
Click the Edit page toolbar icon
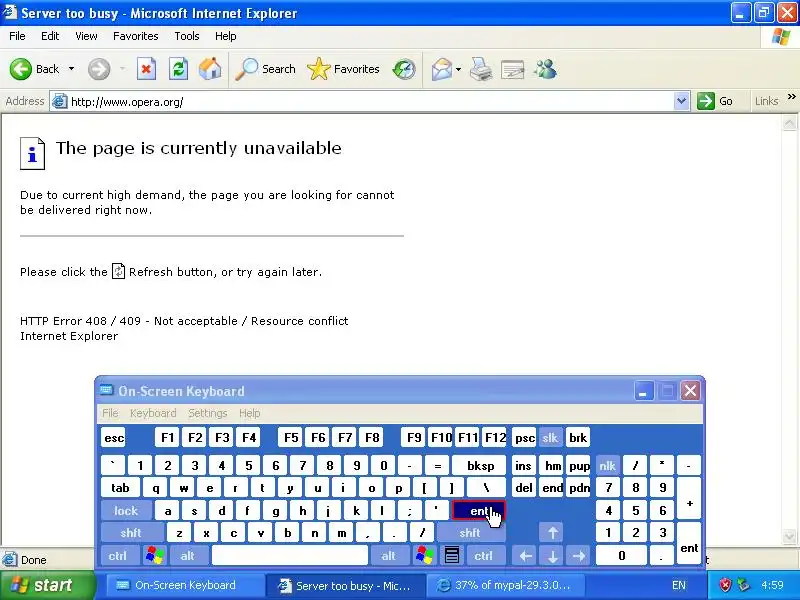tap(513, 69)
